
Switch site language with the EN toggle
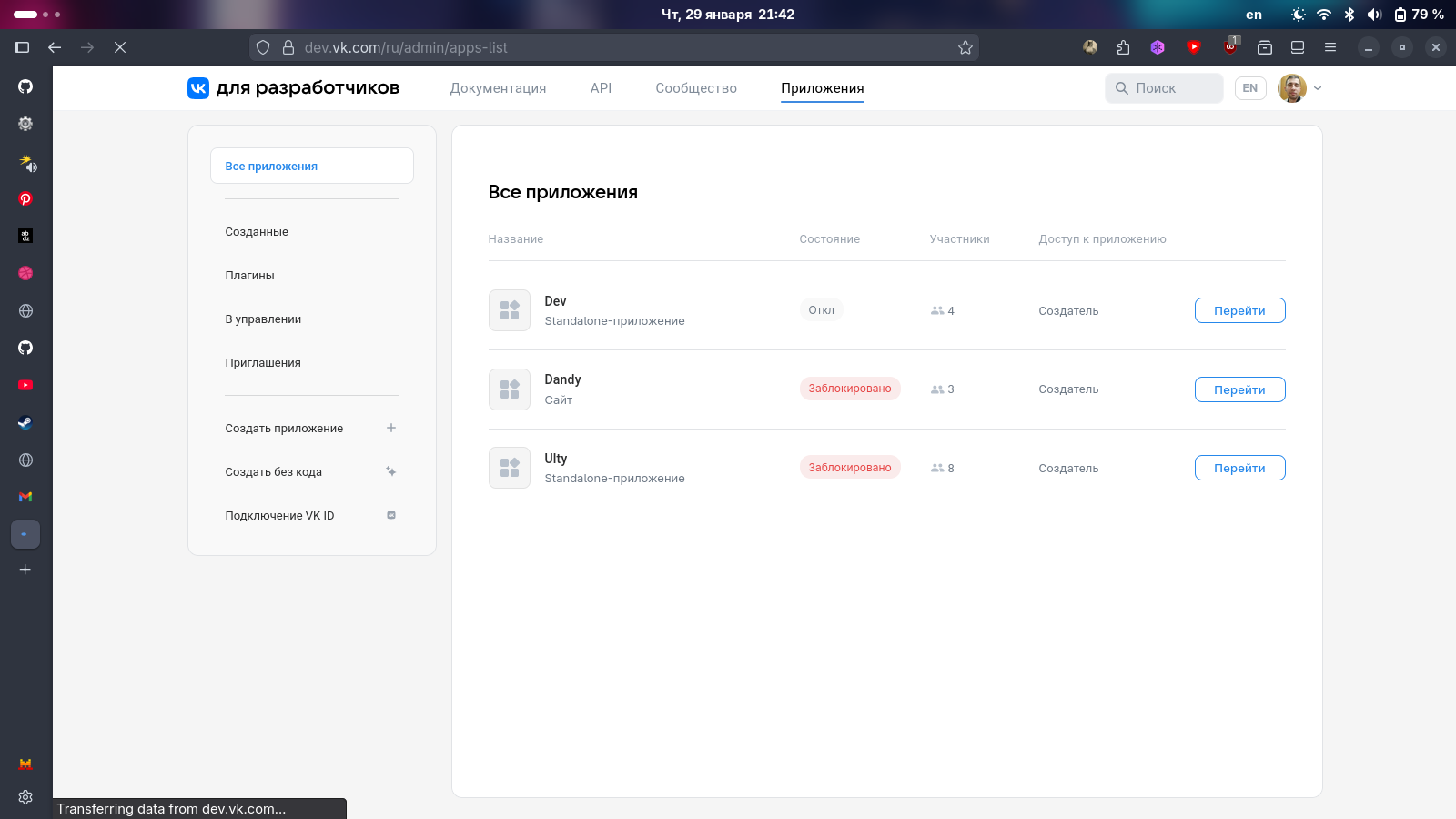(x=1250, y=88)
